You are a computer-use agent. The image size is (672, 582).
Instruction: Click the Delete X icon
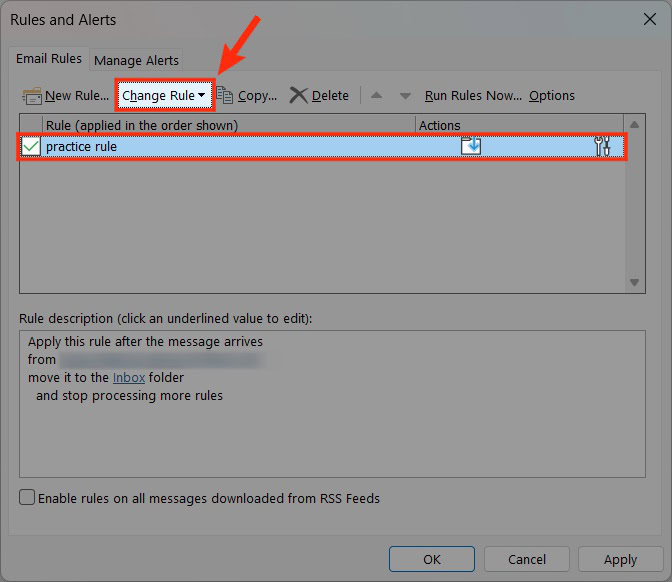pyautogui.click(x=298, y=95)
